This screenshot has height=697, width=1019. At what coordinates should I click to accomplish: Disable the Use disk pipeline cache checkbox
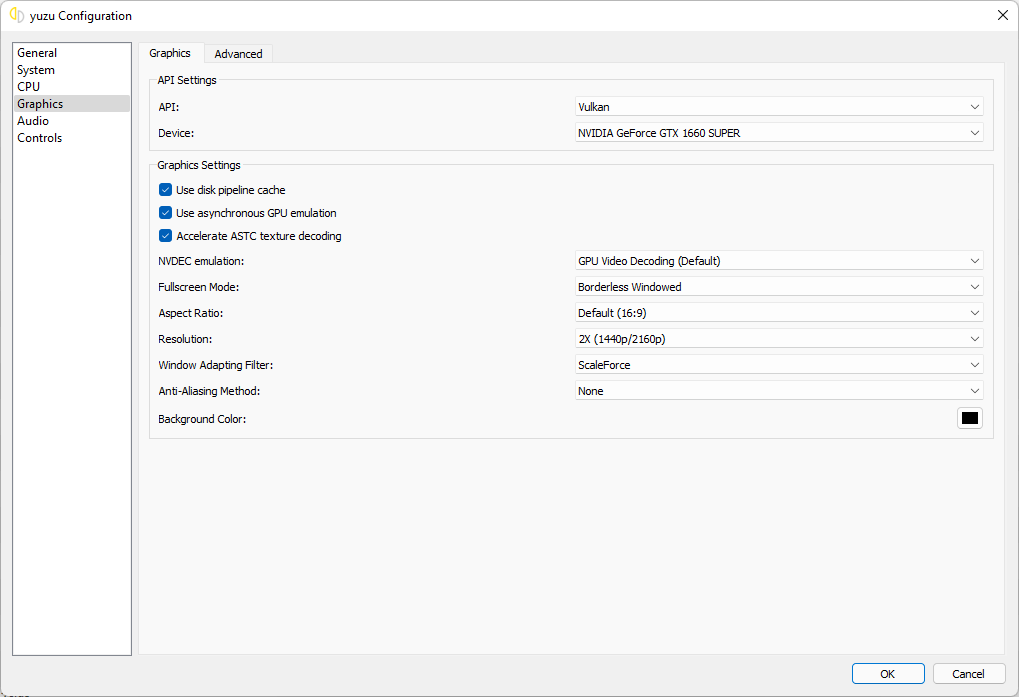[166, 190]
